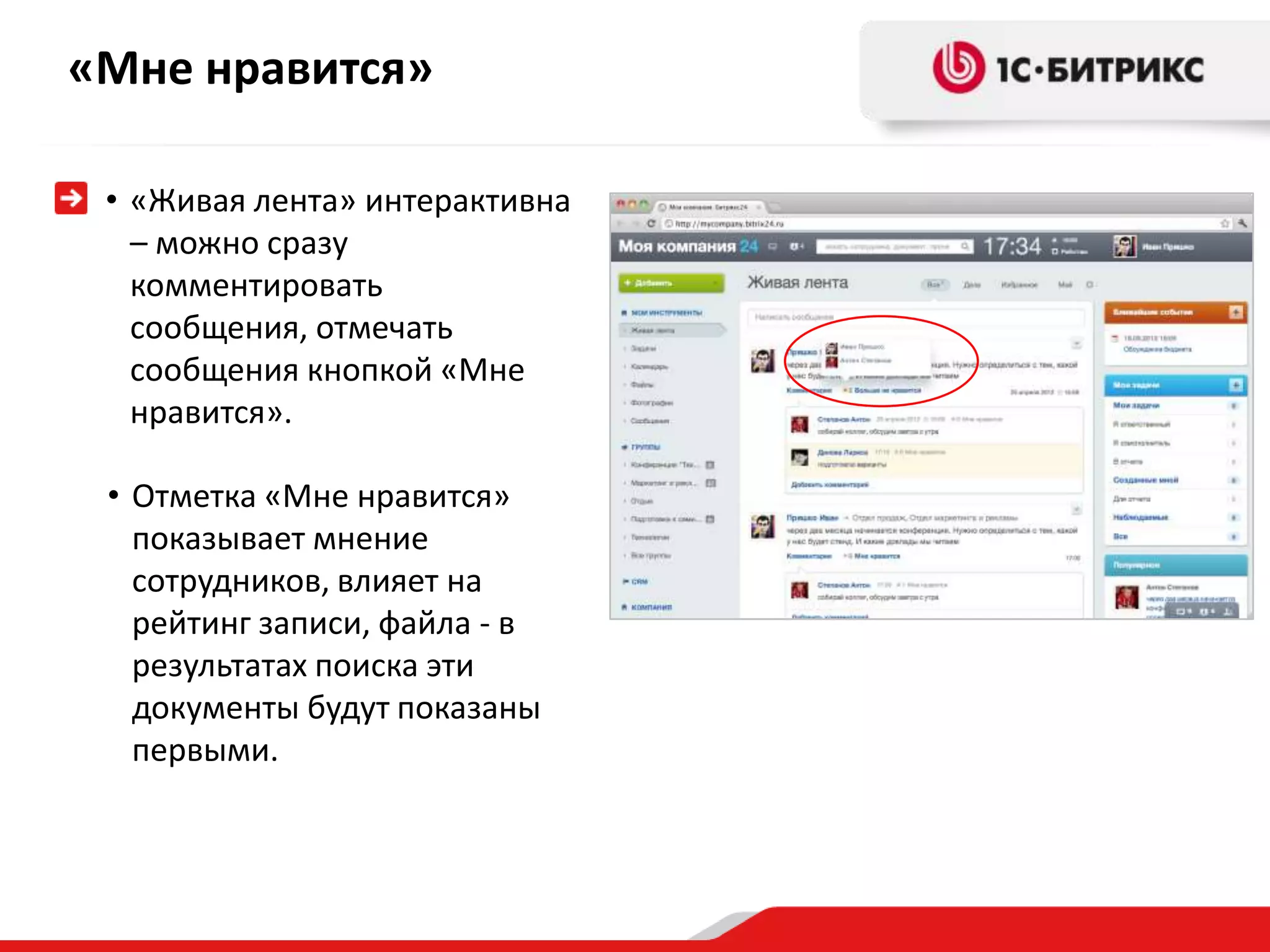Image resolution: width=1270 pixels, height=952 pixels.
Task: Click contacts icon in the bottom messenger bar
Action: (x=1228, y=612)
